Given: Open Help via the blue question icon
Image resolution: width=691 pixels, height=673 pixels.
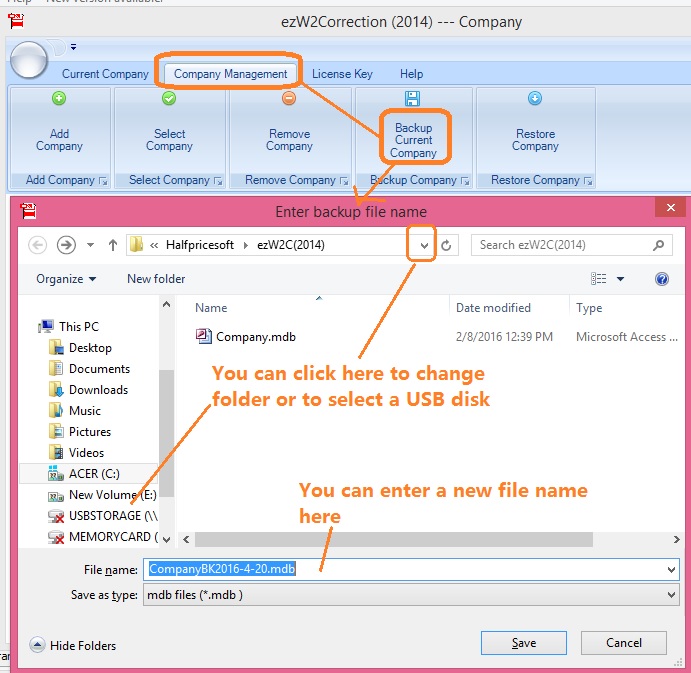Looking at the screenshot, I should tap(661, 279).
